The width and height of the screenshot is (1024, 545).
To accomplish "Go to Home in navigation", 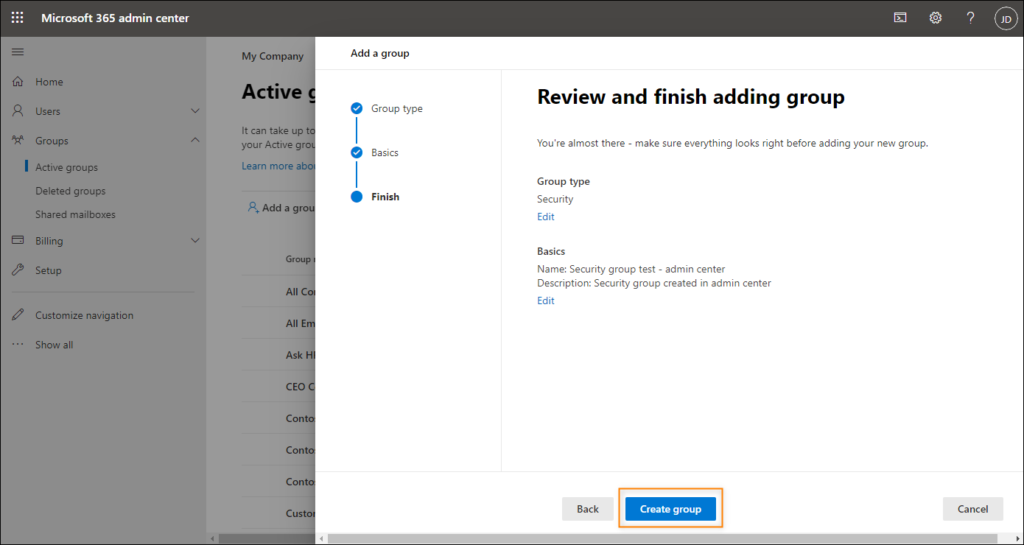I will coord(49,82).
